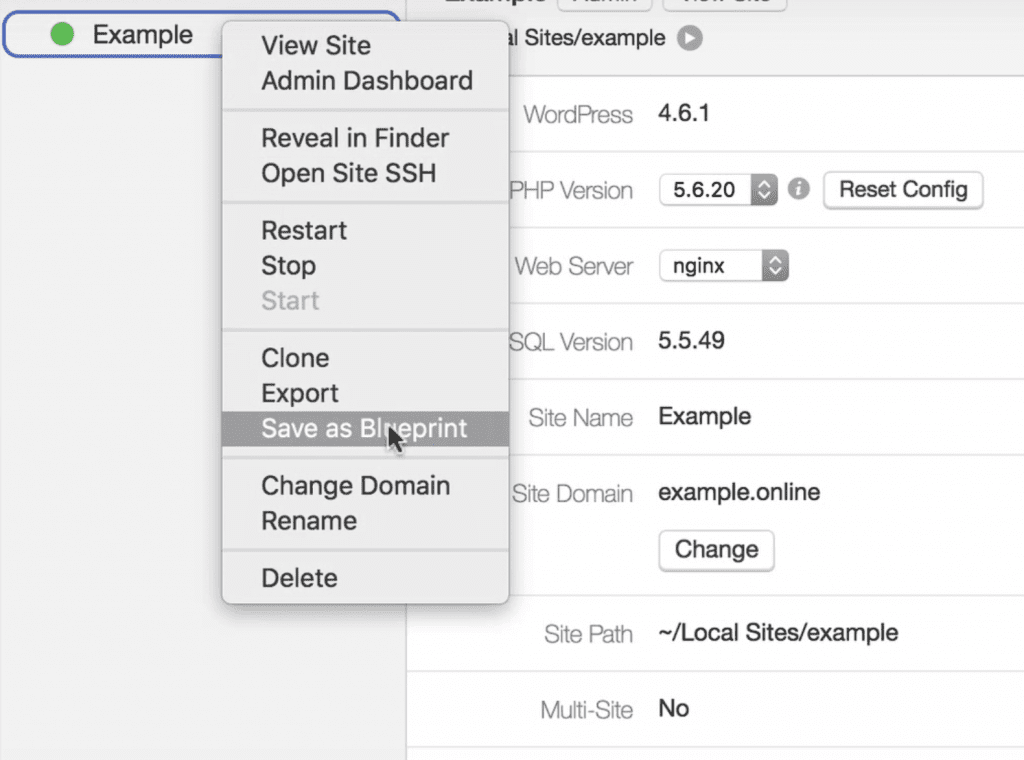Expand the Web Server nginx dropdown

pyautogui.click(x=724, y=266)
